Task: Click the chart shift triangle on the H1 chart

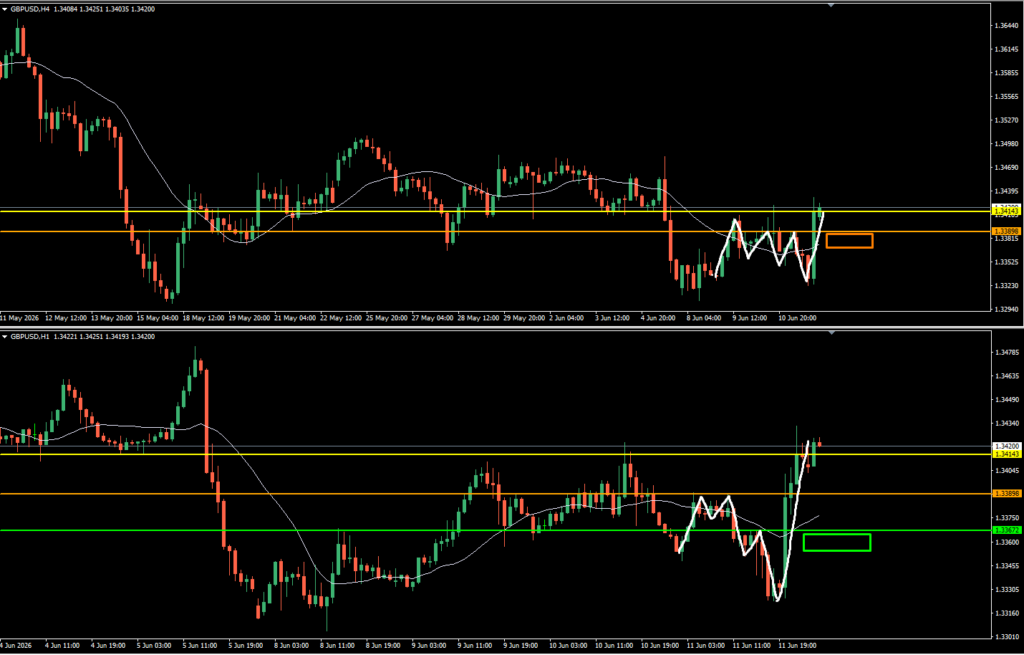Action: coord(831,333)
